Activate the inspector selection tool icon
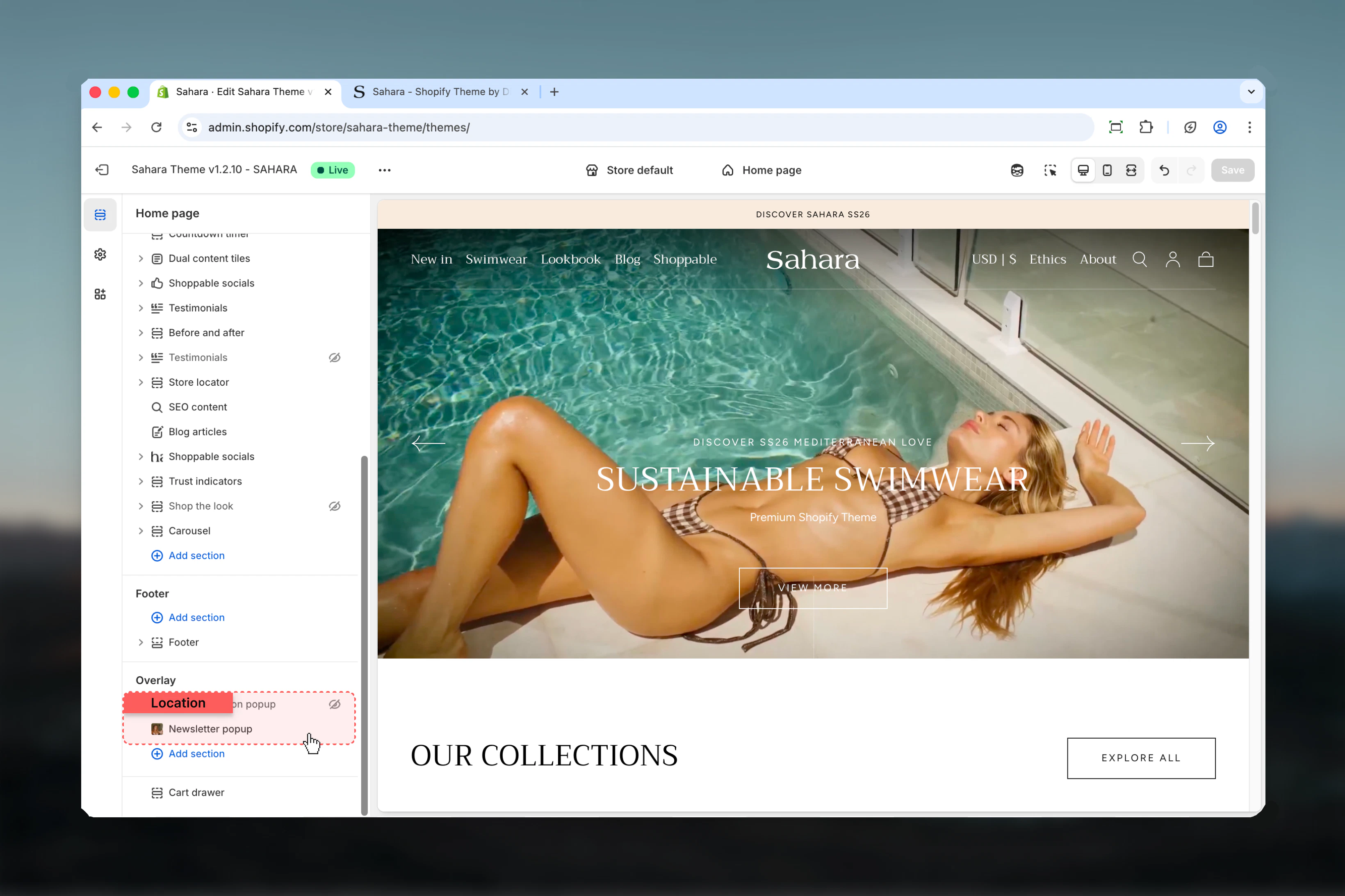The height and width of the screenshot is (896, 1345). (1050, 170)
